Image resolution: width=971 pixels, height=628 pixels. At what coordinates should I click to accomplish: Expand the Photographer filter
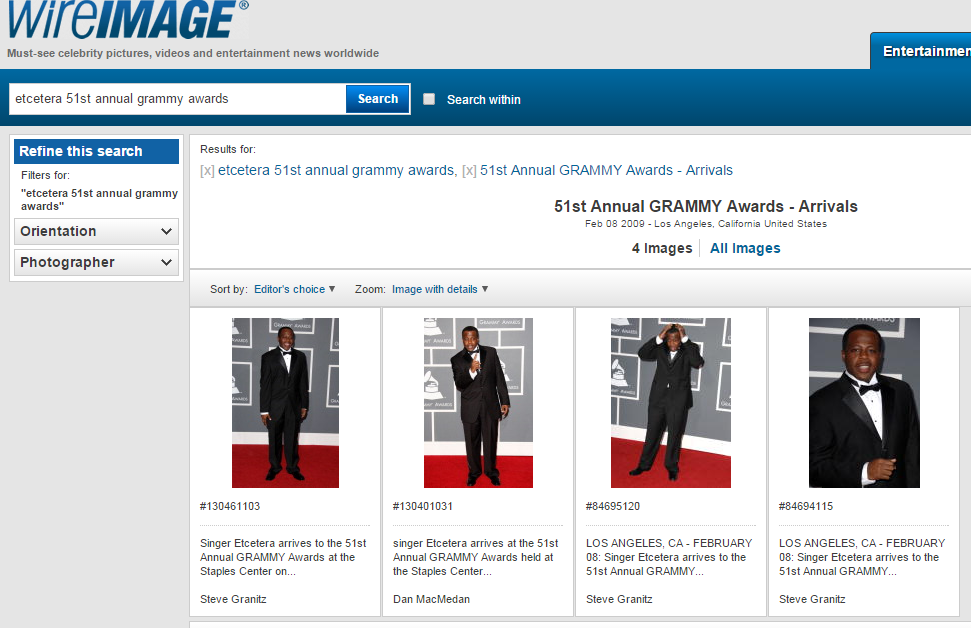[96, 262]
